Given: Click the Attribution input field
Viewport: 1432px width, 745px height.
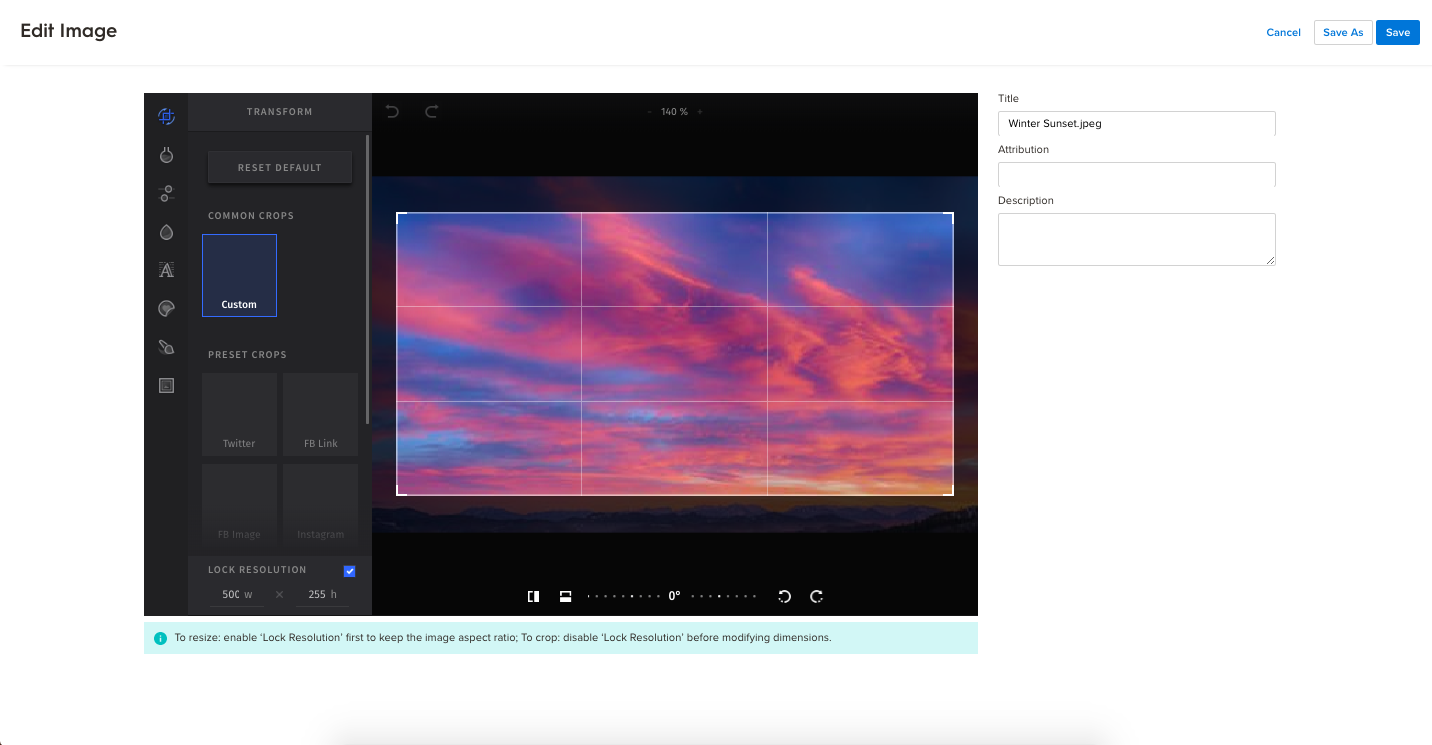Looking at the screenshot, I should (x=1137, y=175).
